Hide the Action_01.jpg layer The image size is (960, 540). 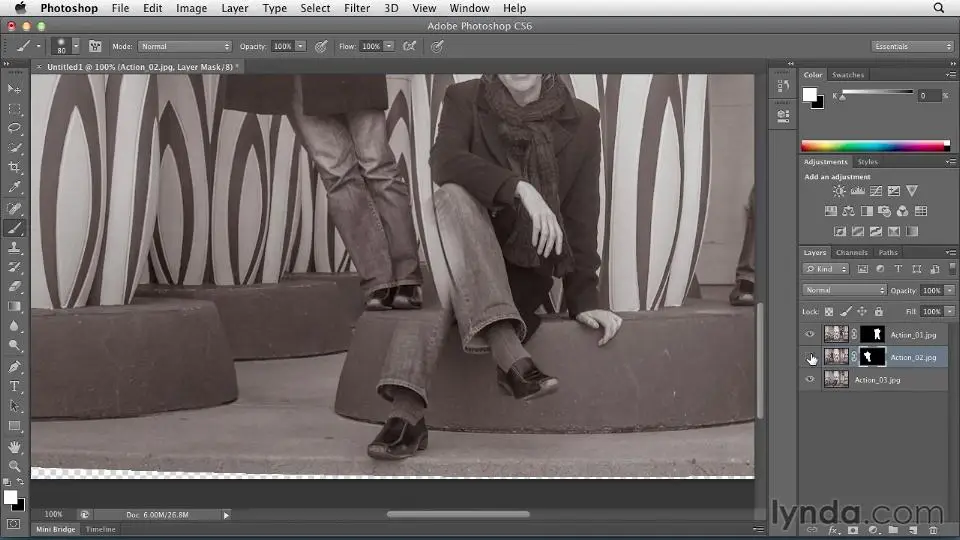[x=810, y=334]
